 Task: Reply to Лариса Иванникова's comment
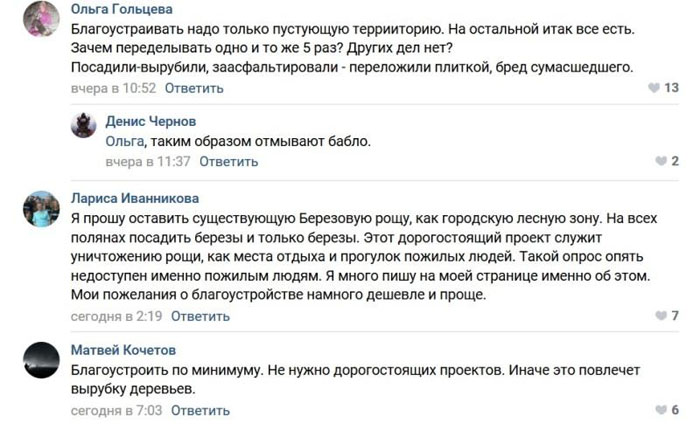coord(200,316)
